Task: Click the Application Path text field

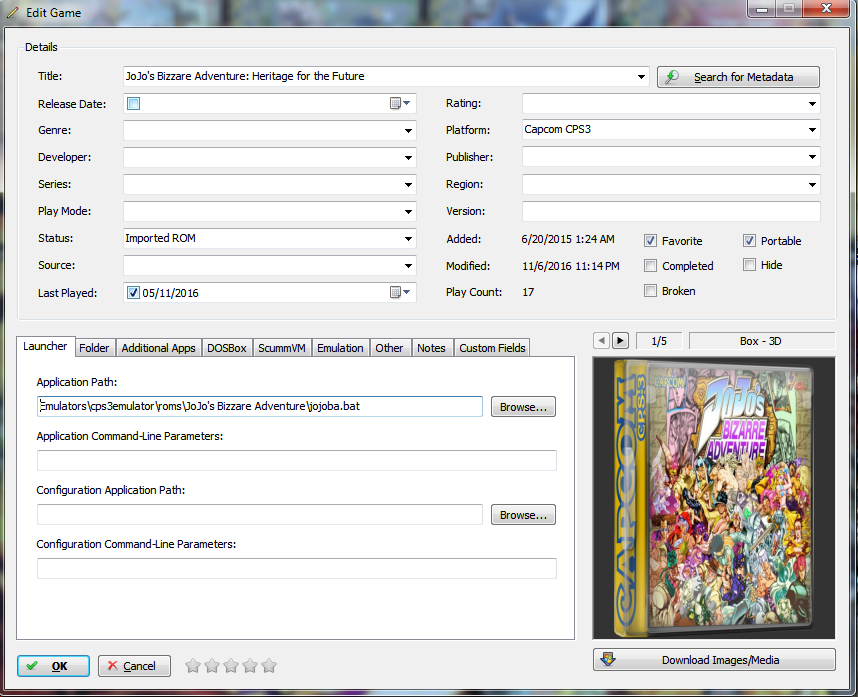Action: point(260,406)
